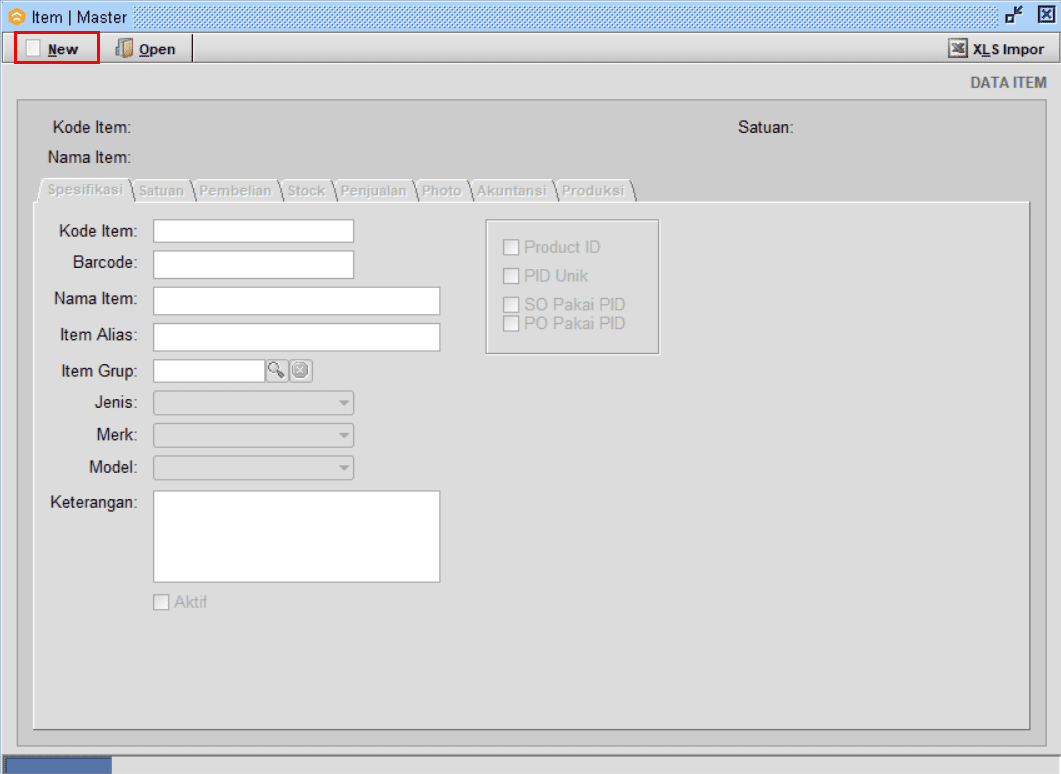This screenshot has width=1061, height=774.
Task: Click the restore window icon in title bar
Action: point(1014,15)
